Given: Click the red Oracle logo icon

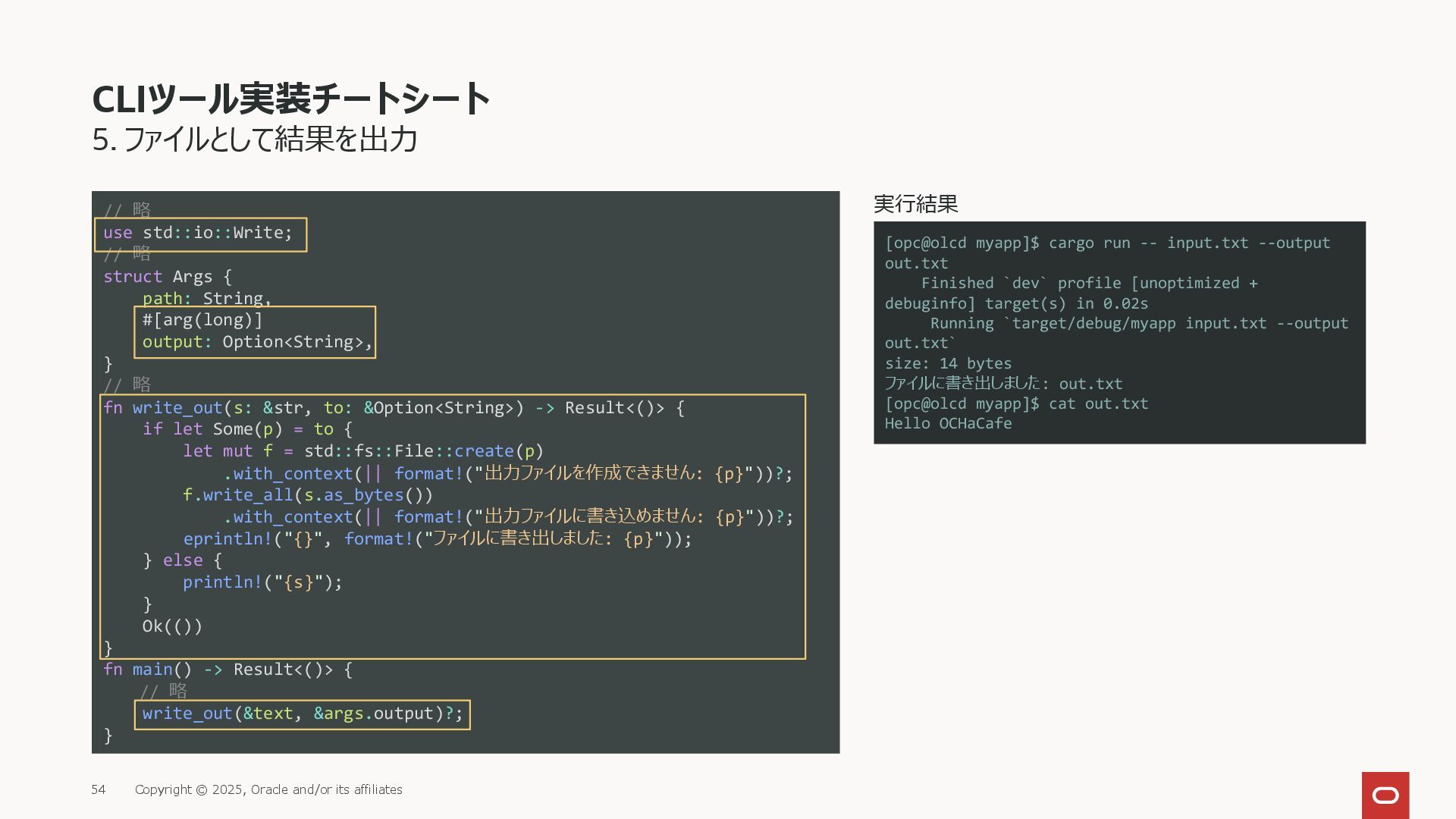Looking at the screenshot, I should pos(1385,795).
